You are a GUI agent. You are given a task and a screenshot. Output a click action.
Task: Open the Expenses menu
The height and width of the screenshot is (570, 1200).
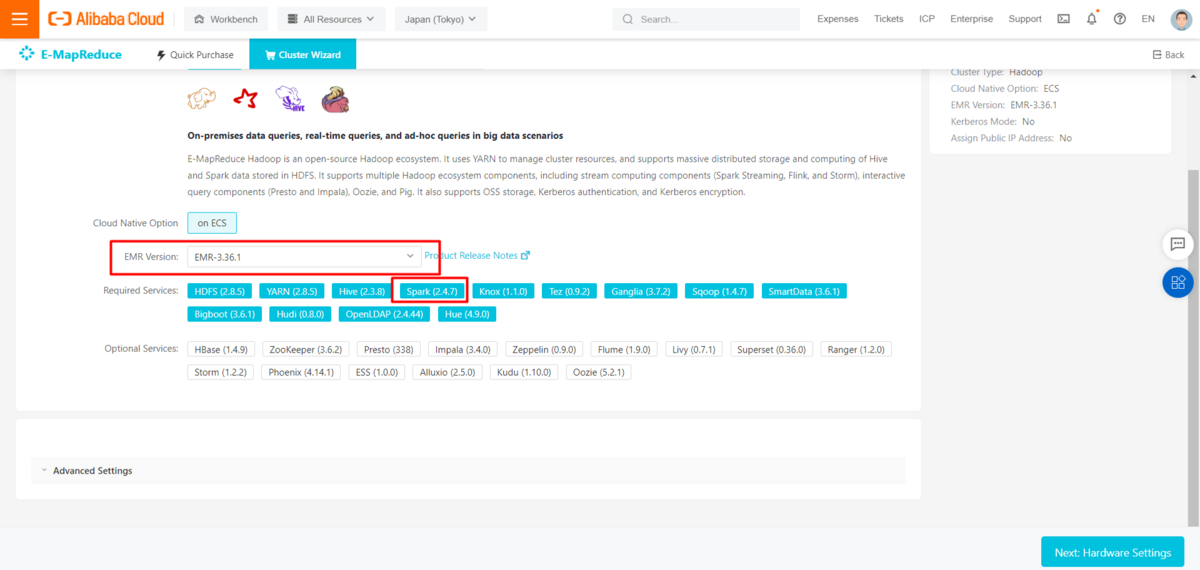pyautogui.click(x=838, y=19)
